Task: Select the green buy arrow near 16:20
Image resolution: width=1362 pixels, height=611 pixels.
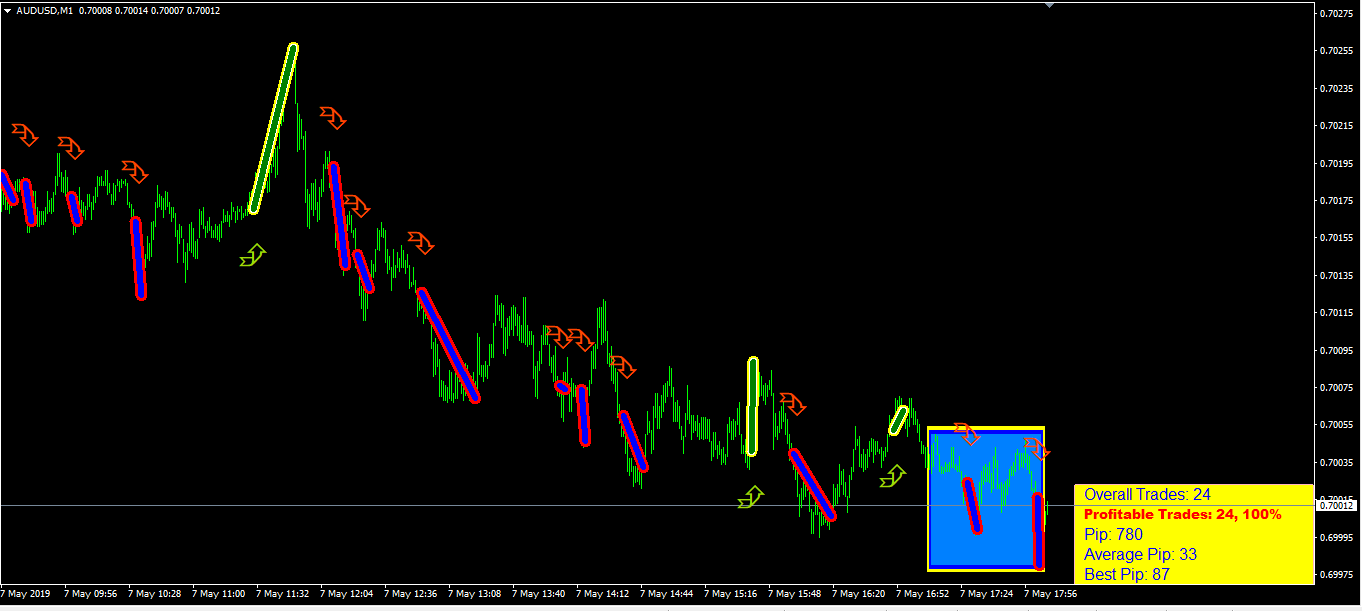Action: [893, 477]
